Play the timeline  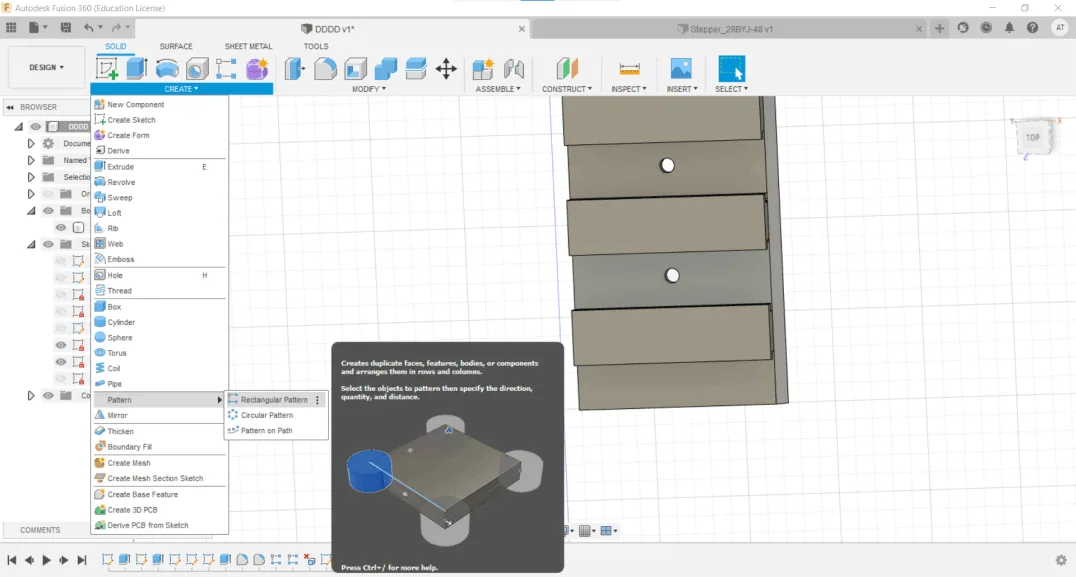tap(47, 561)
